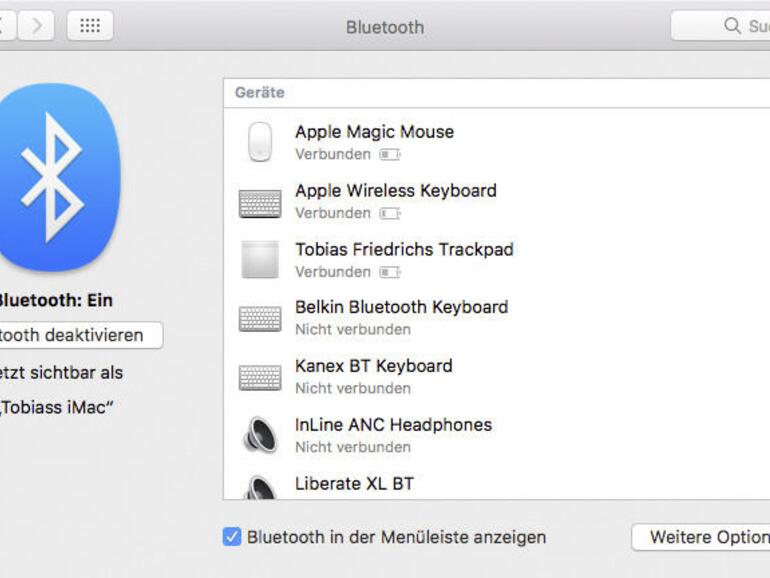
Task: Click into the search input field
Action: tap(720, 26)
